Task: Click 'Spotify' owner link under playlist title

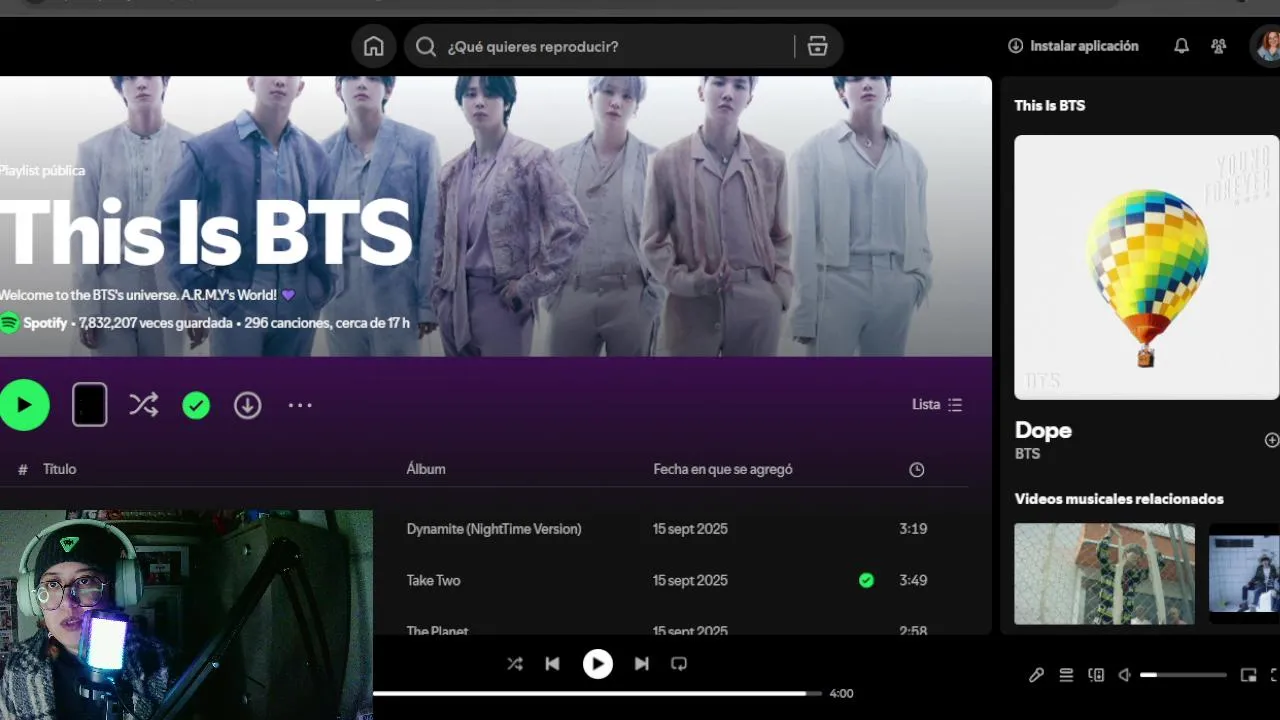Action: point(45,323)
